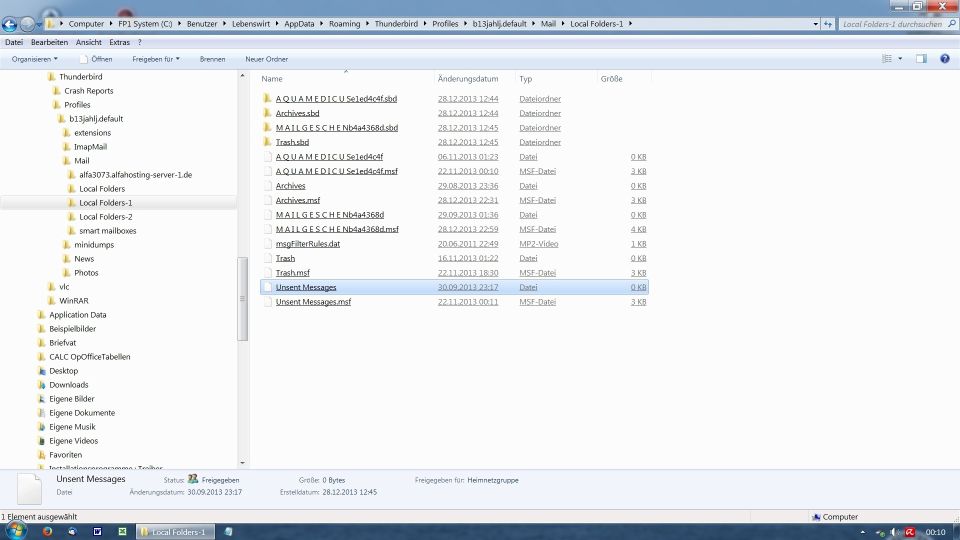Select Crash Reports in the tree
The image size is (960, 540).
coord(89,91)
